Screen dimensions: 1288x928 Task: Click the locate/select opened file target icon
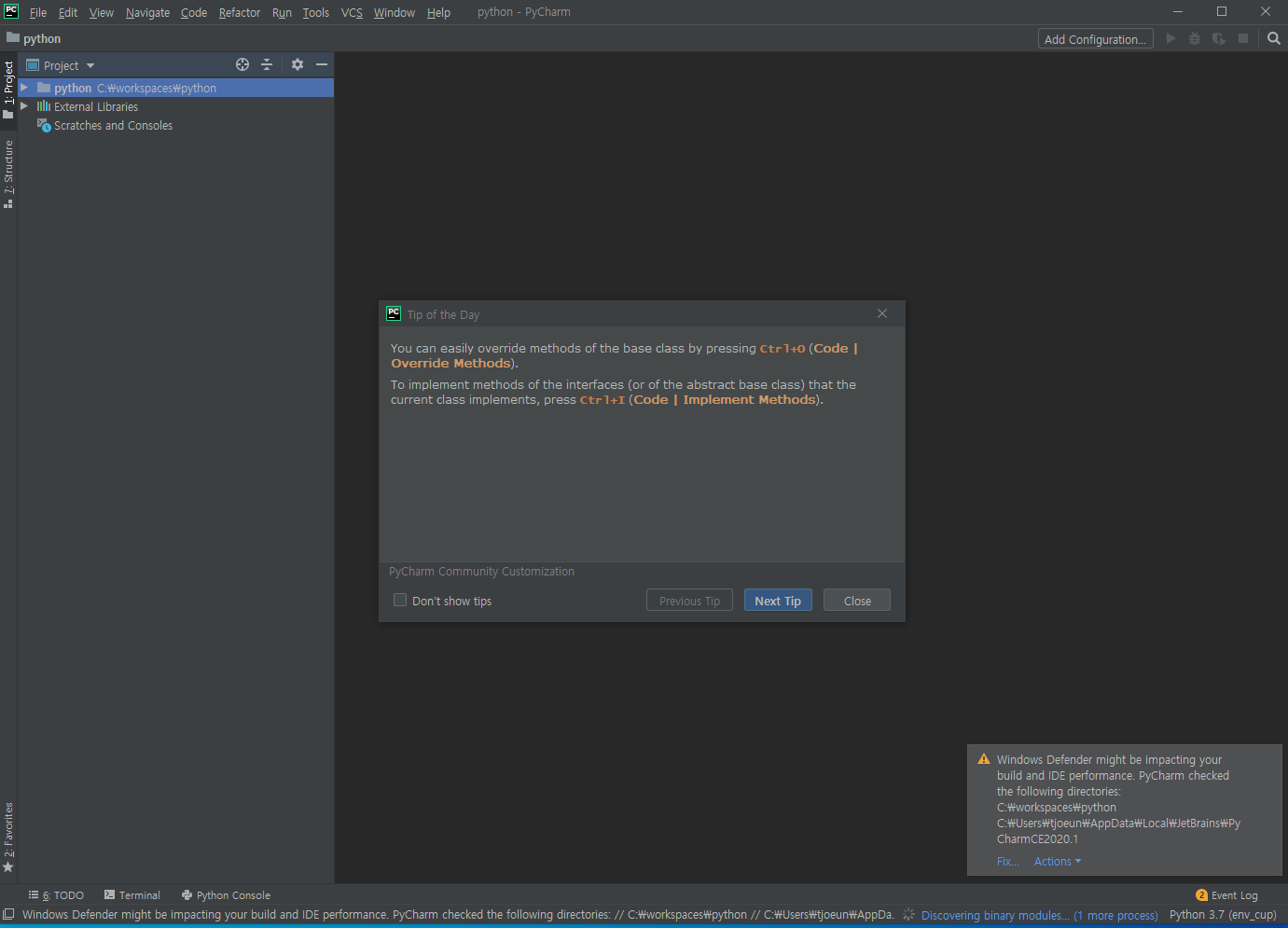click(242, 64)
